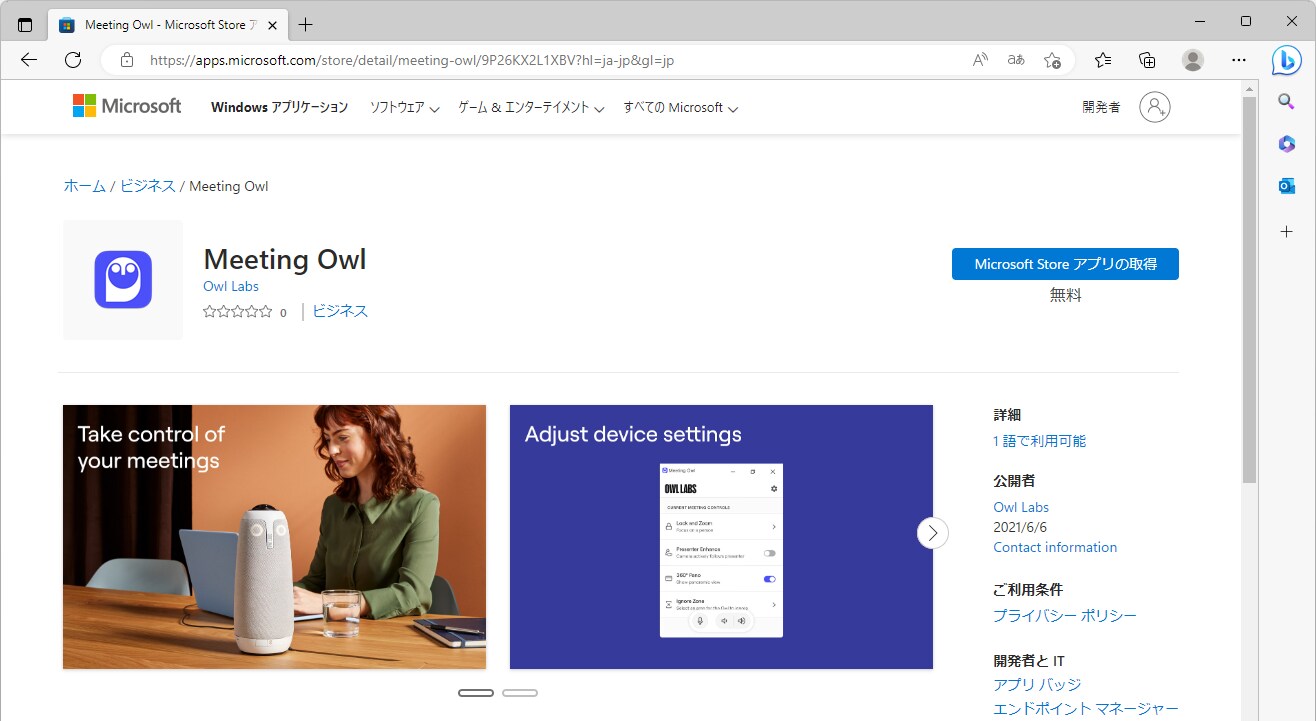Image resolution: width=1316 pixels, height=721 pixels.
Task: Open アプリ バッジ link
Action: 1037,685
